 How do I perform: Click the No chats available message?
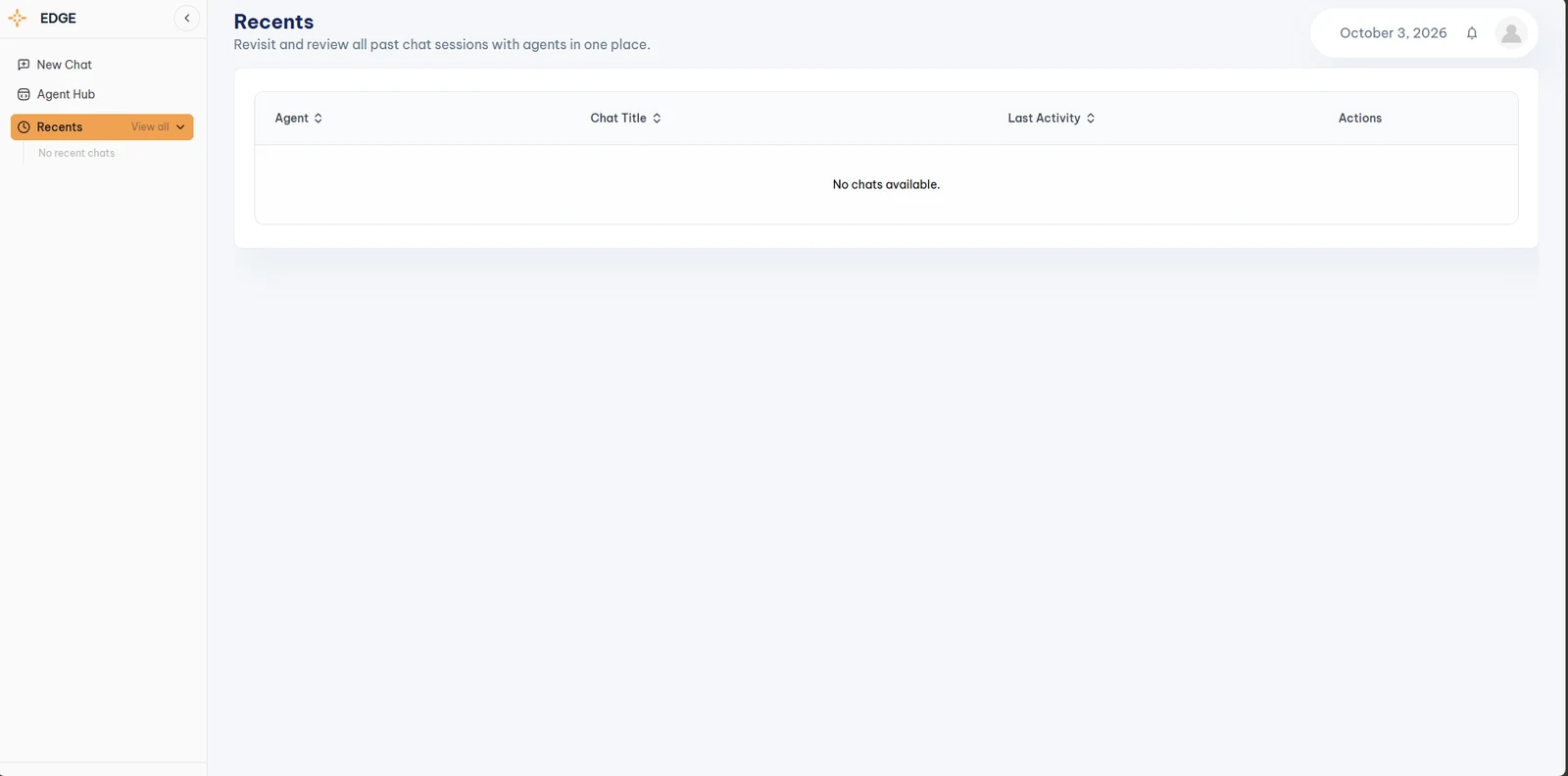tap(886, 184)
